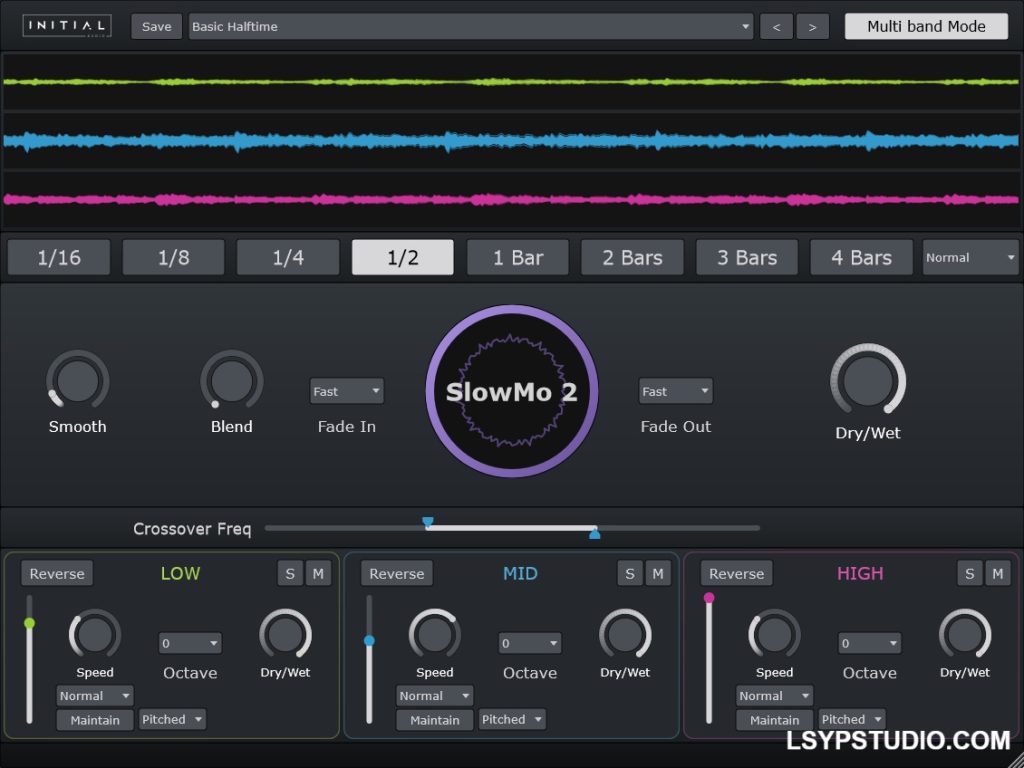This screenshot has height=768, width=1024.
Task: Adjust the HIGH band Dry/Wet knob
Action: [x=965, y=633]
